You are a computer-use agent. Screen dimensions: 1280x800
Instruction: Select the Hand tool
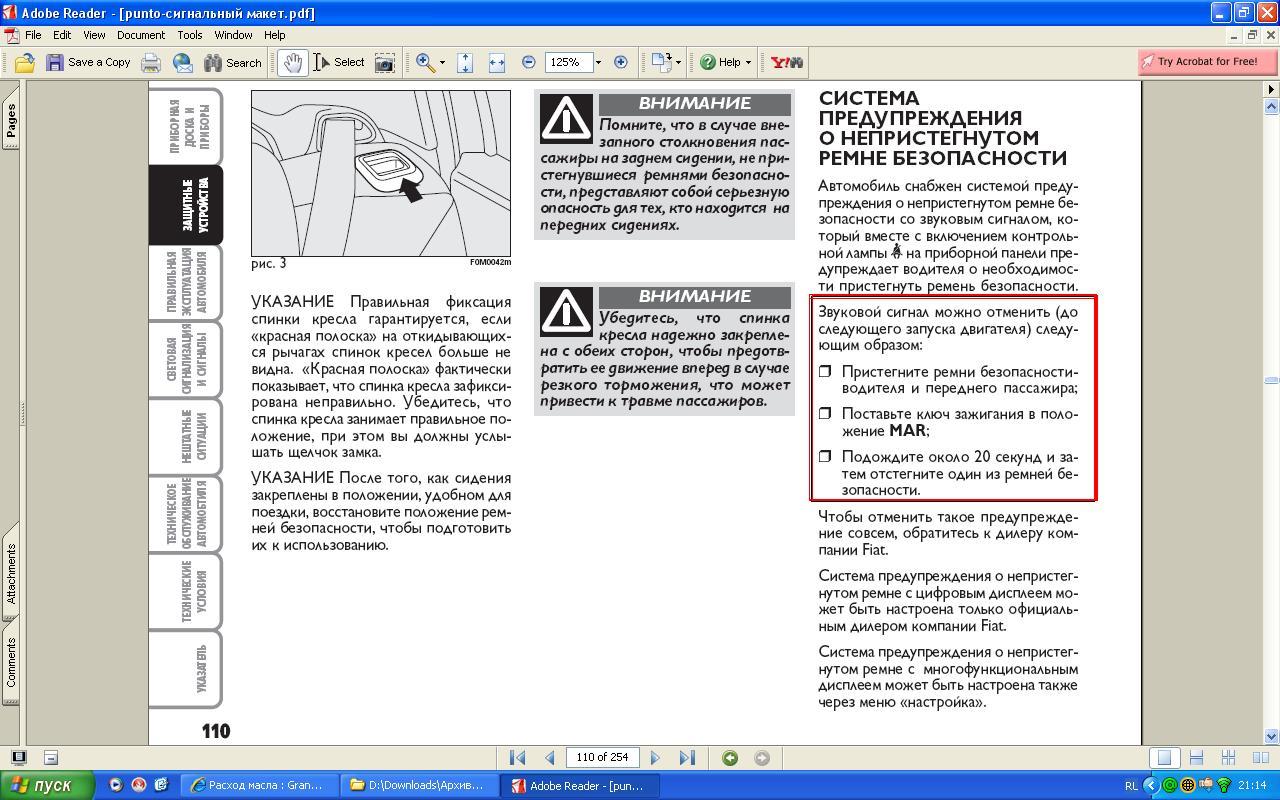(x=292, y=62)
